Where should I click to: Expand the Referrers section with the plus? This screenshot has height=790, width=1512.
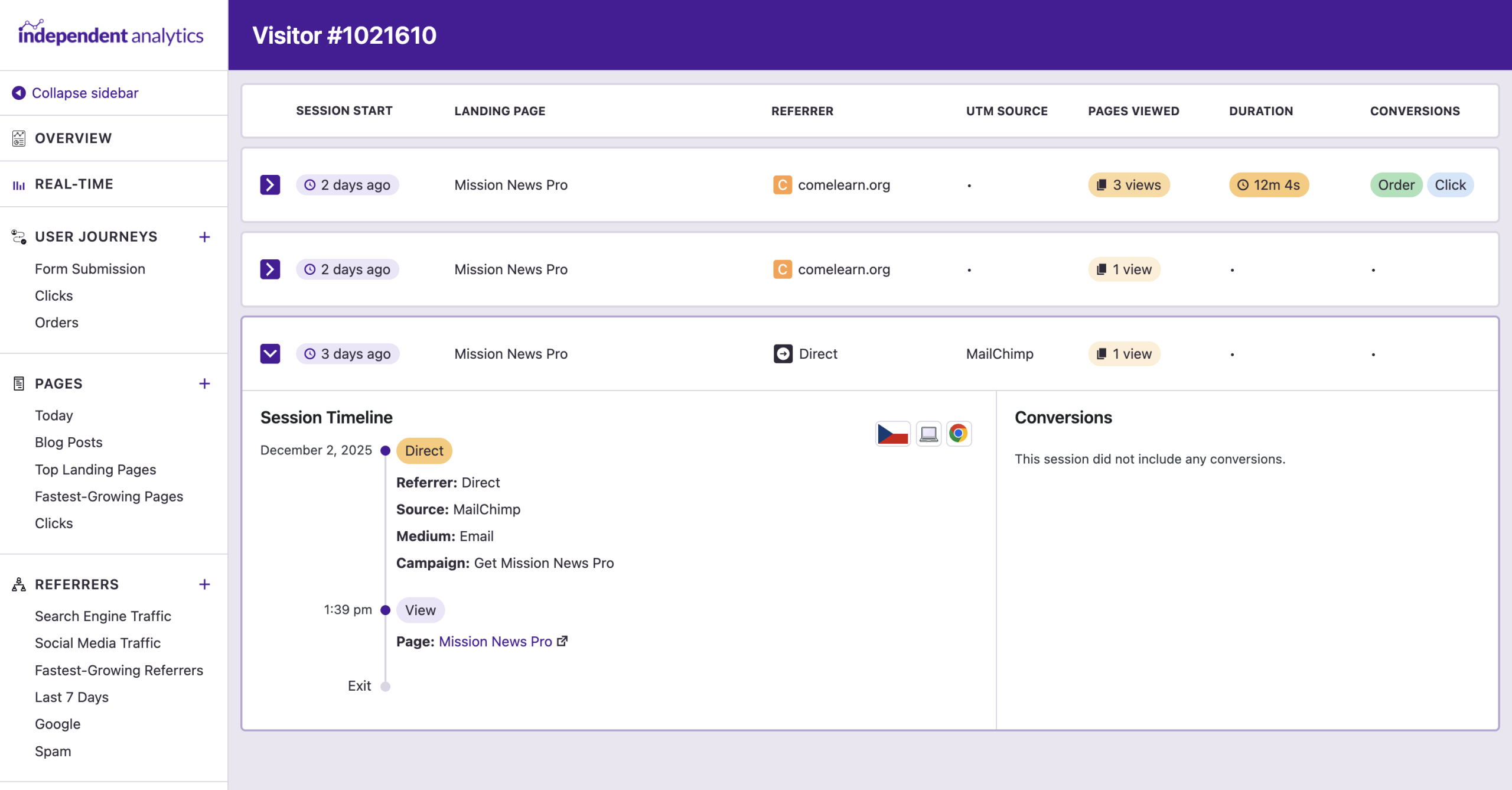[x=204, y=584]
